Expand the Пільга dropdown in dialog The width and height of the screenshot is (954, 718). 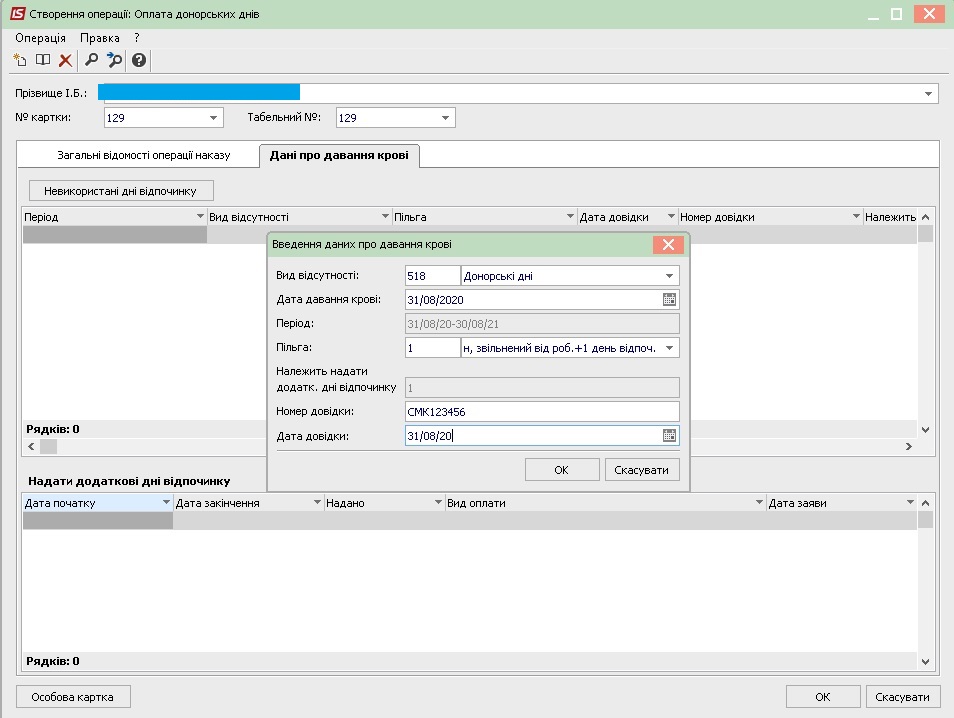(x=669, y=348)
